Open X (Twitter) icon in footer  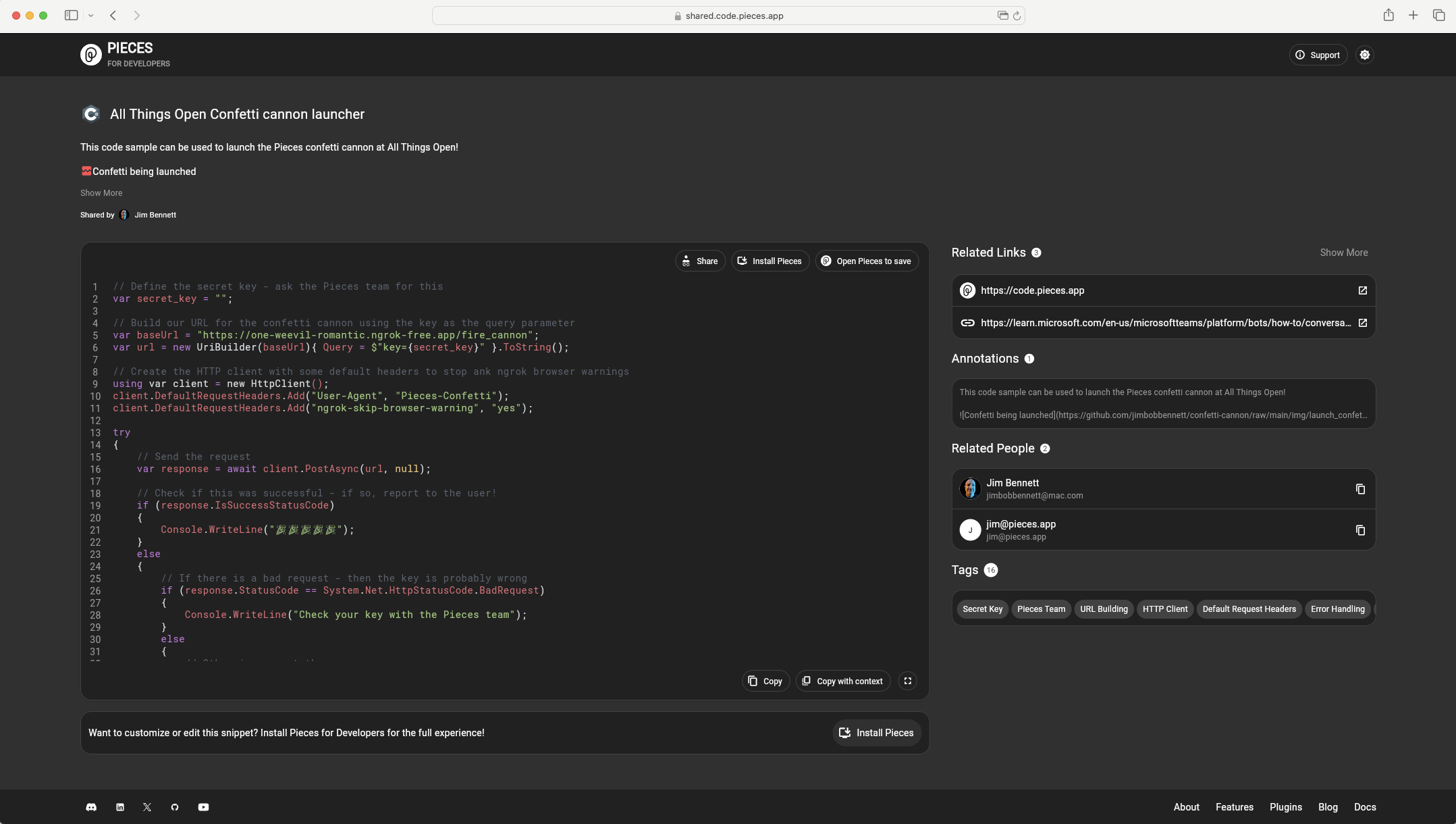[147, 807]
